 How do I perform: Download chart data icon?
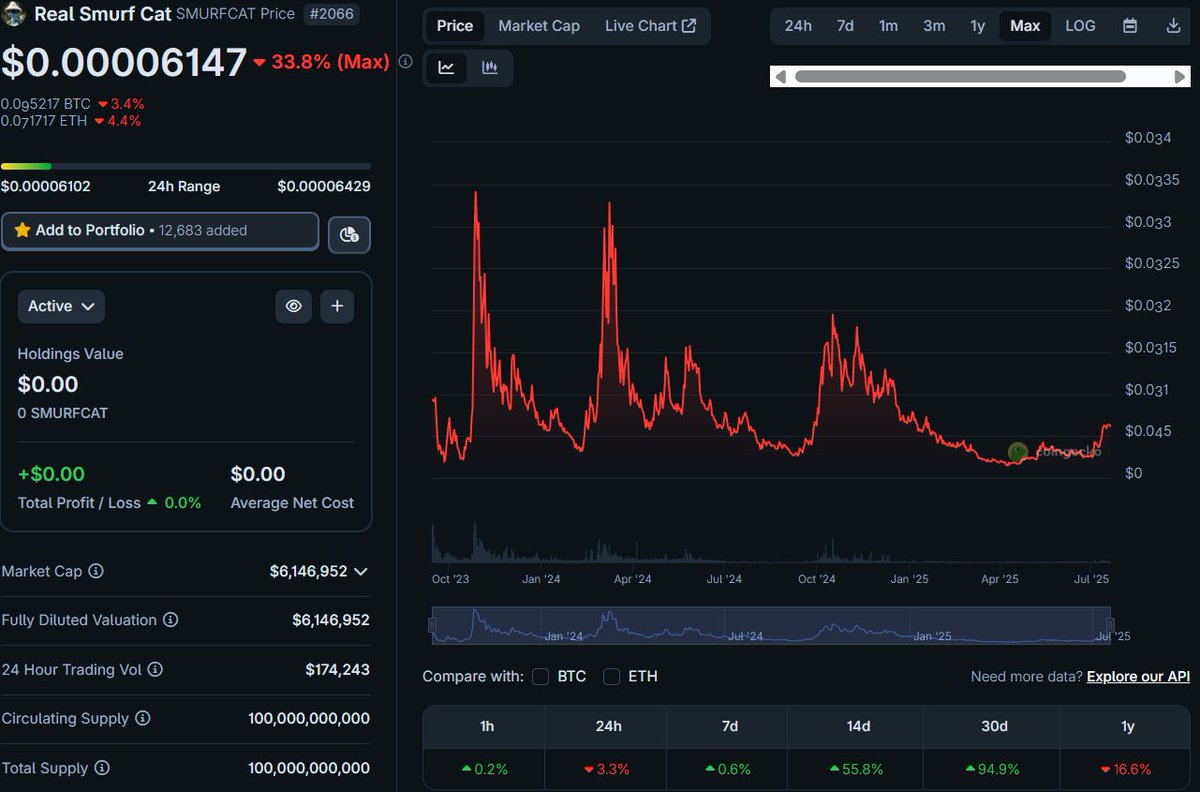(1173, 26)
